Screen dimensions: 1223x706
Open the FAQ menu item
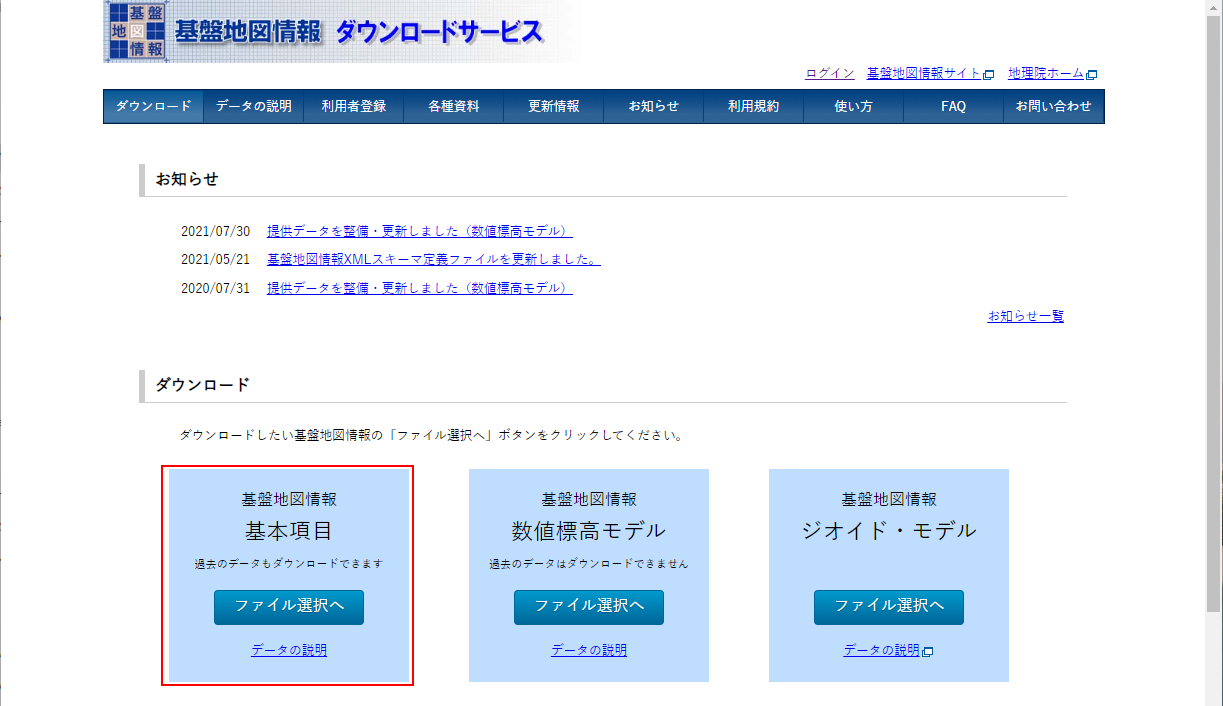coord(953,107)
